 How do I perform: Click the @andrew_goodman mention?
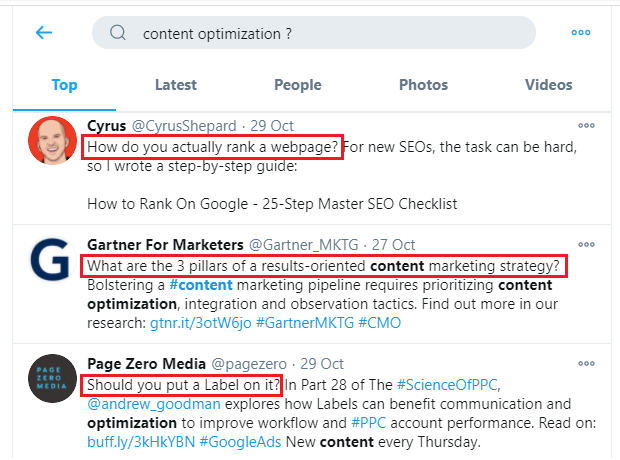(x=145, y=405)
